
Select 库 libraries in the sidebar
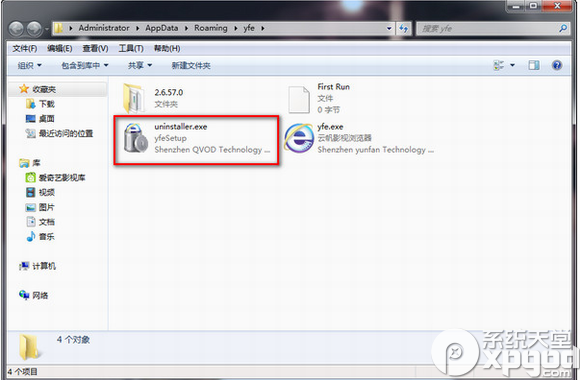[36, 163]
